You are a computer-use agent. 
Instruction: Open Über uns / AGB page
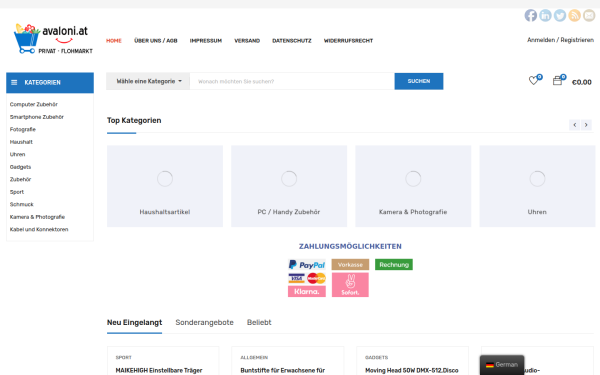point(156,41)
